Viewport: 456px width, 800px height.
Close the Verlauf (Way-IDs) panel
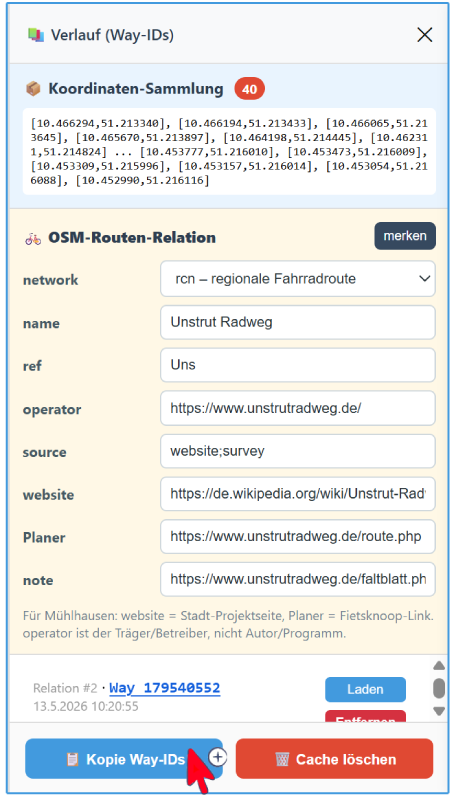point(424,35)
